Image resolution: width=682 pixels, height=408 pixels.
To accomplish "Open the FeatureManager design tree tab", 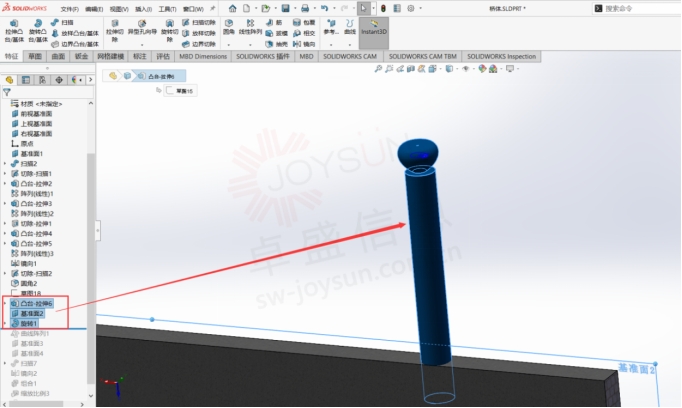I will [x=9, y=80].
